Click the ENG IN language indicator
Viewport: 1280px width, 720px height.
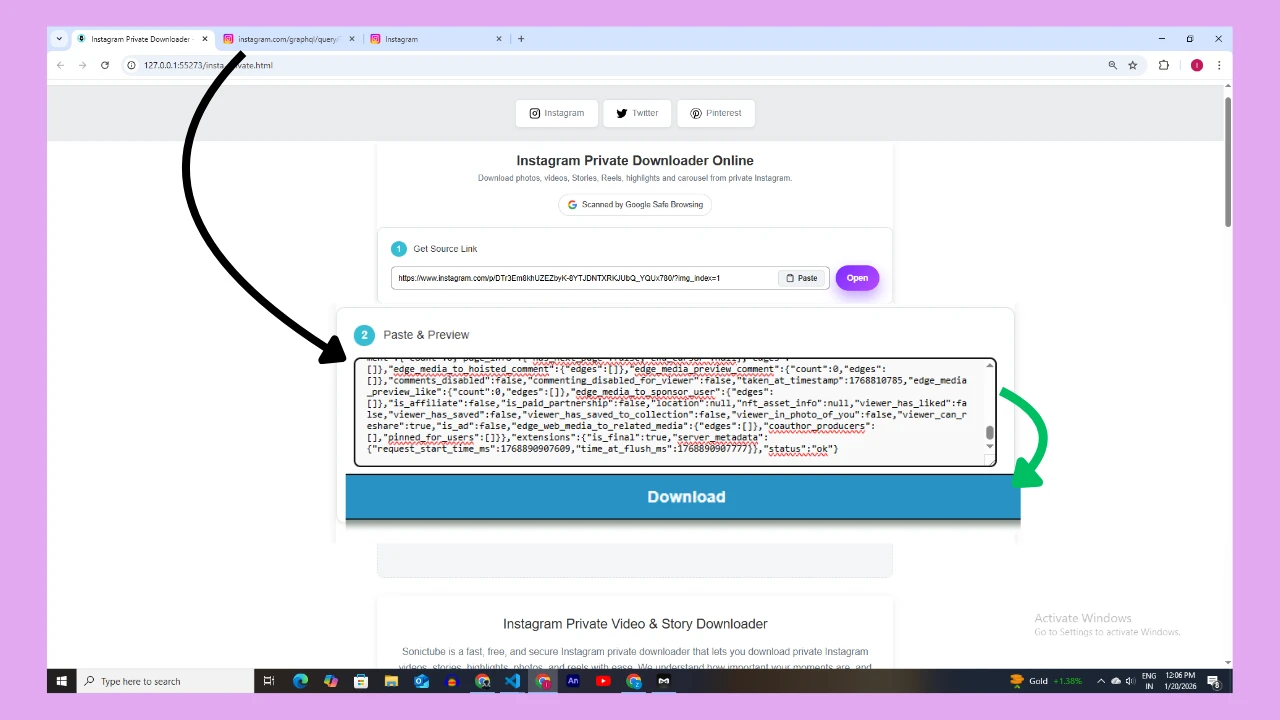tap(1149, 681)
